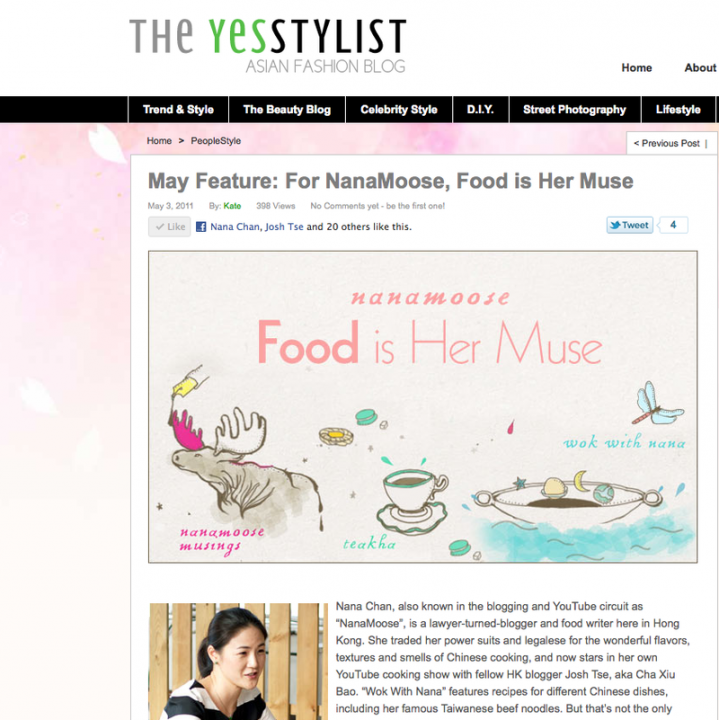Open author Kate's profile link
Viewport: 719px width, 720px height.
[232, 206]
